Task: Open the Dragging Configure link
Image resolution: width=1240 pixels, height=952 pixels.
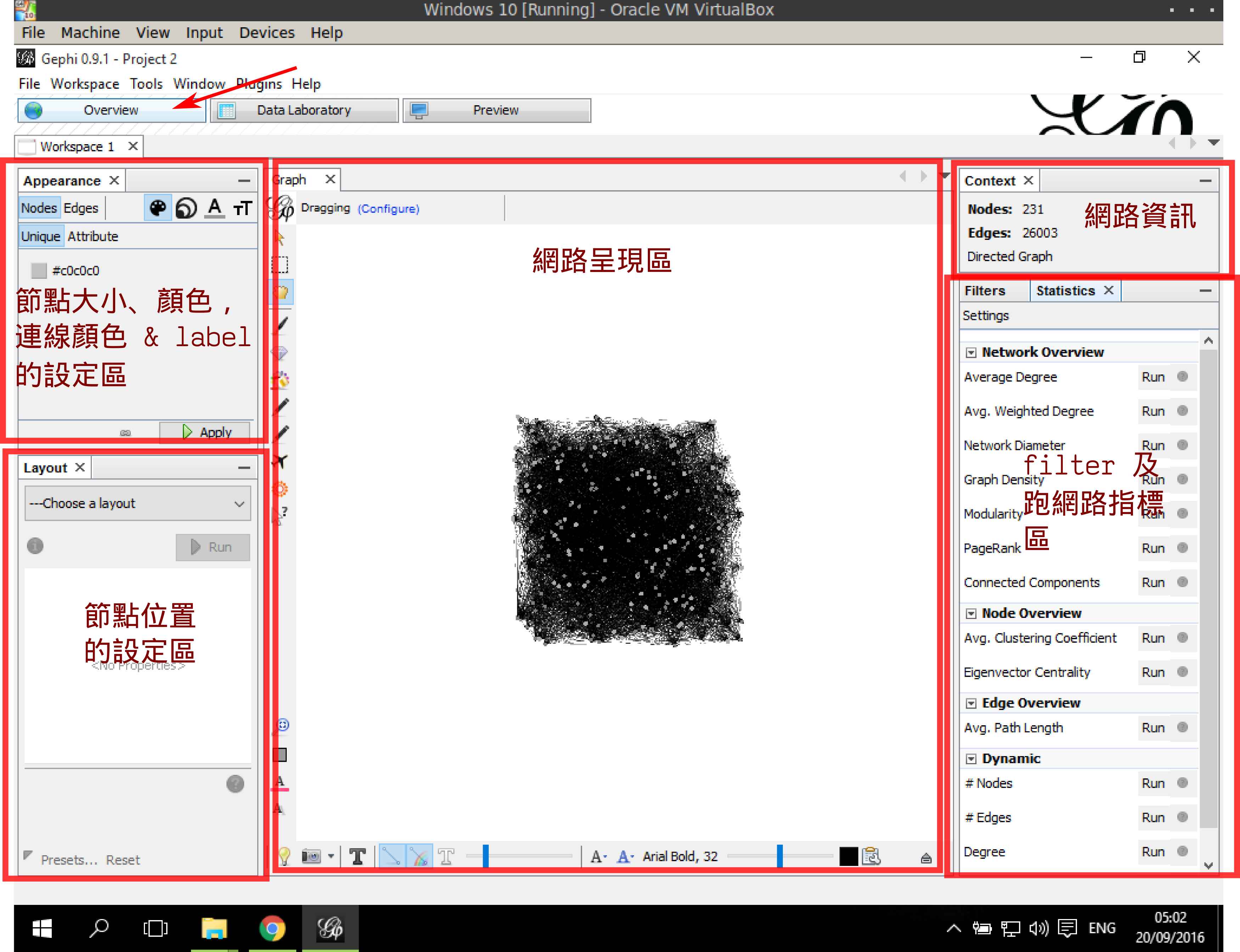Action: click(x=388, y=209)
